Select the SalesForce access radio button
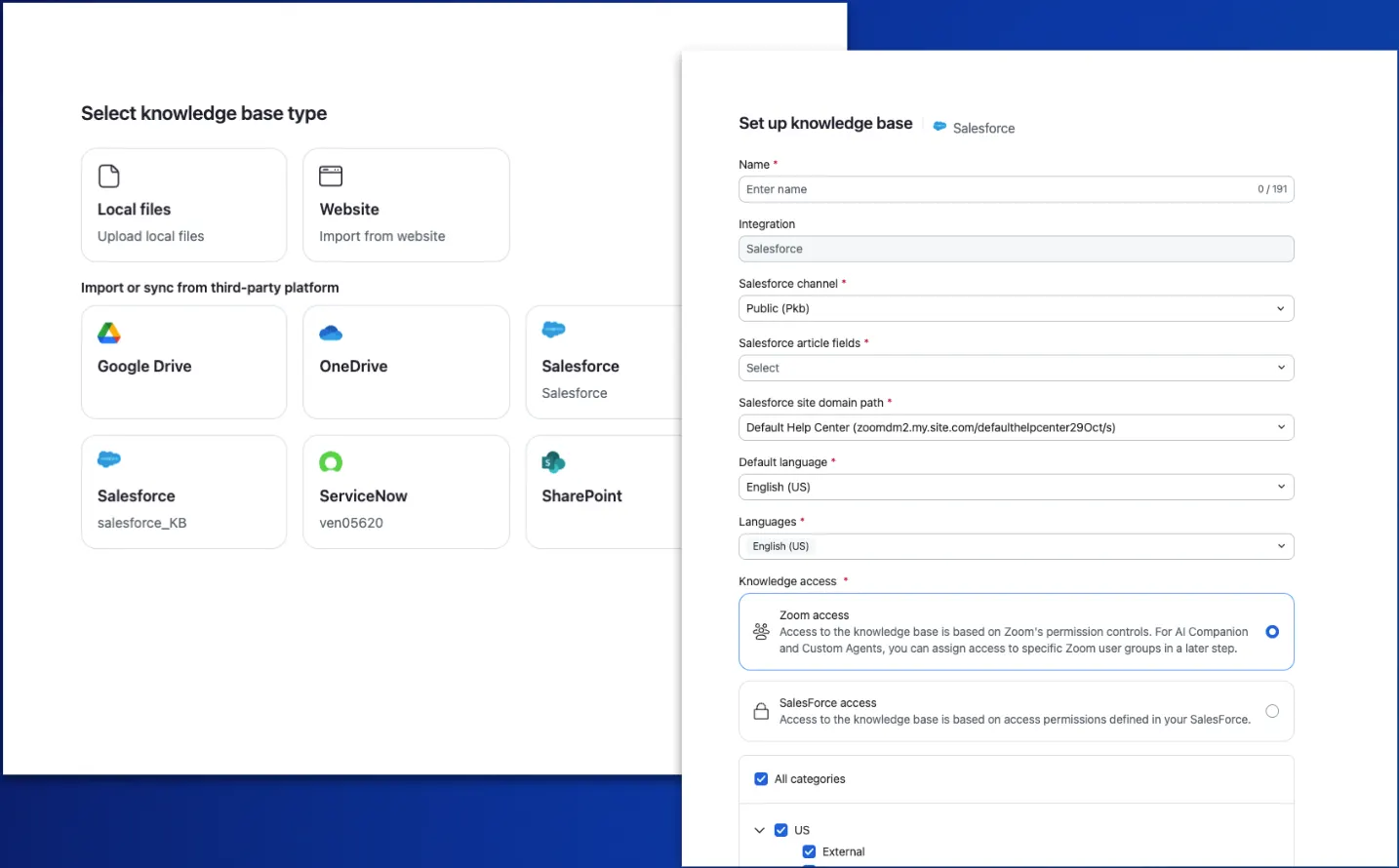The height and width of the screenshot is (868, 1399). point(1271,711)
